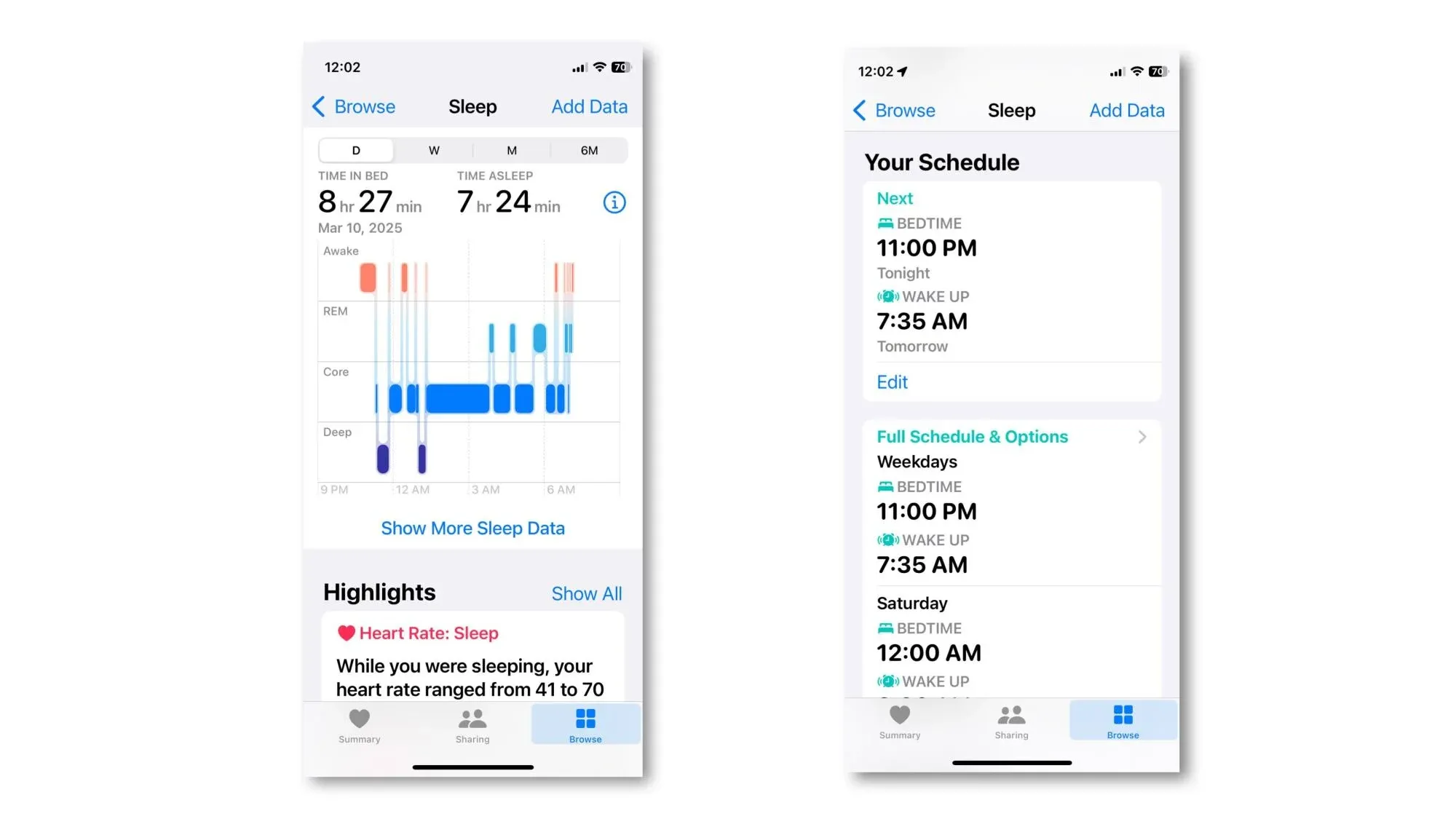Screen dimensions: 1456x819
Task: Tap the sleep stages chart area
Action: click(x=471, y=370)
